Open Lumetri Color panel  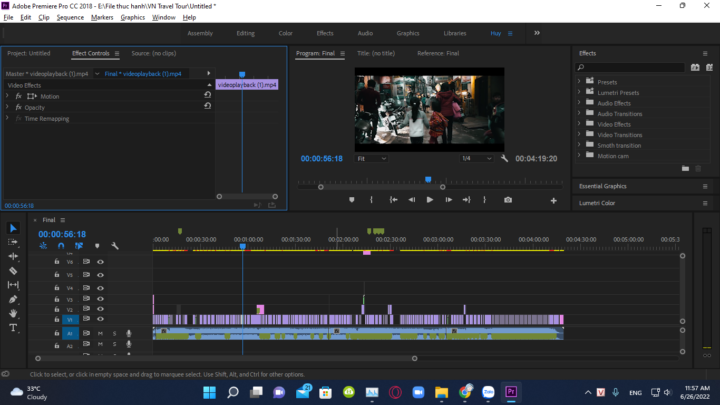click(x=597, y=203)
